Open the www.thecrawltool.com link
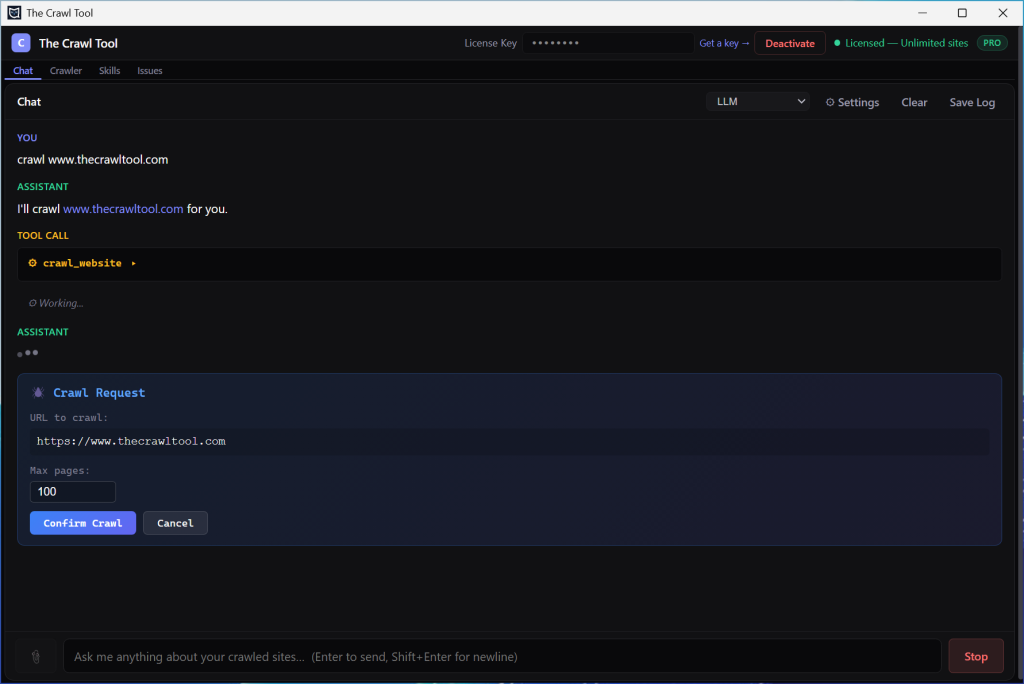1024x684 pixels. pos(123,209)
